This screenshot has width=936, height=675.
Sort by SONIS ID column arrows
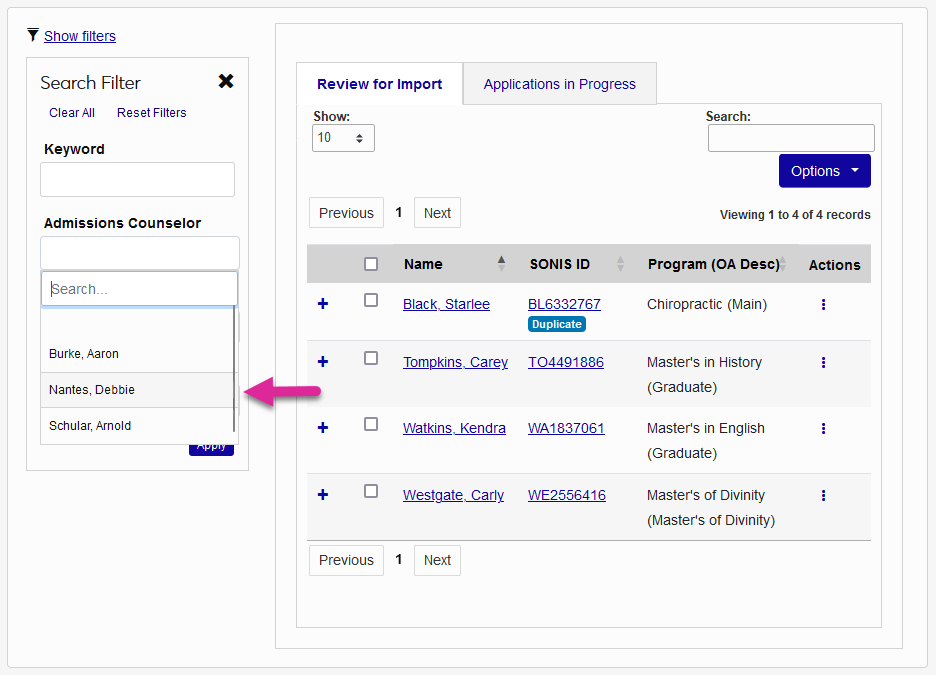click(620, 264)
